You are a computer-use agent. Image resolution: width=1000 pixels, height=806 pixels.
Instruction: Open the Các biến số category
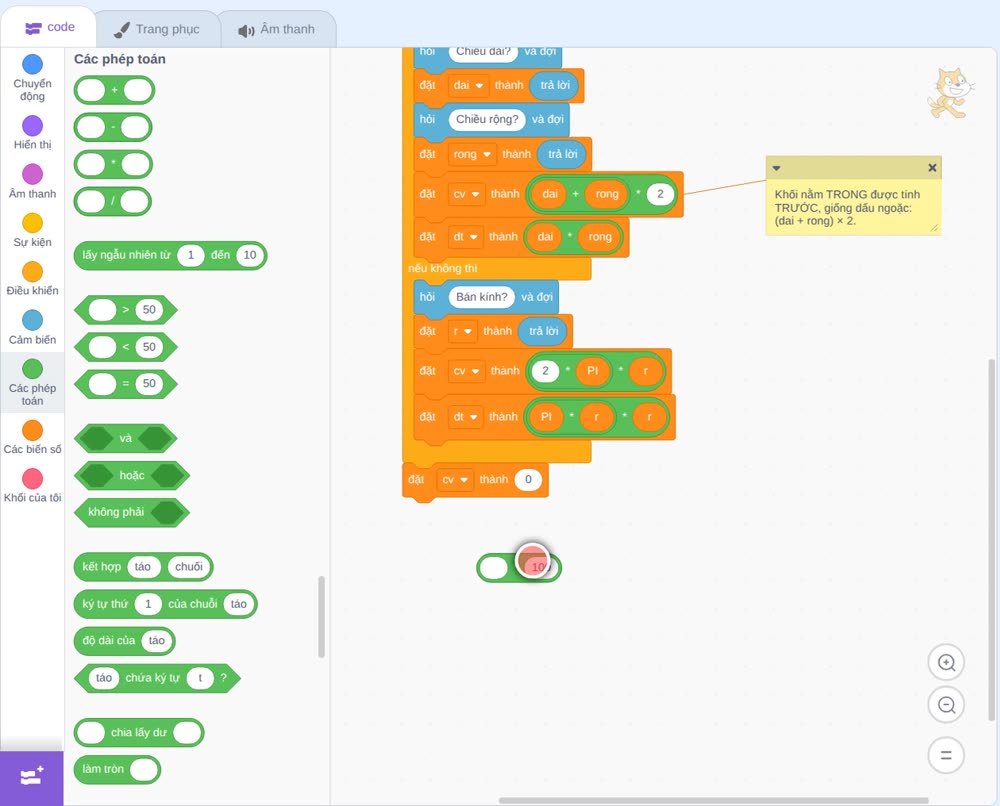point(33,437)
